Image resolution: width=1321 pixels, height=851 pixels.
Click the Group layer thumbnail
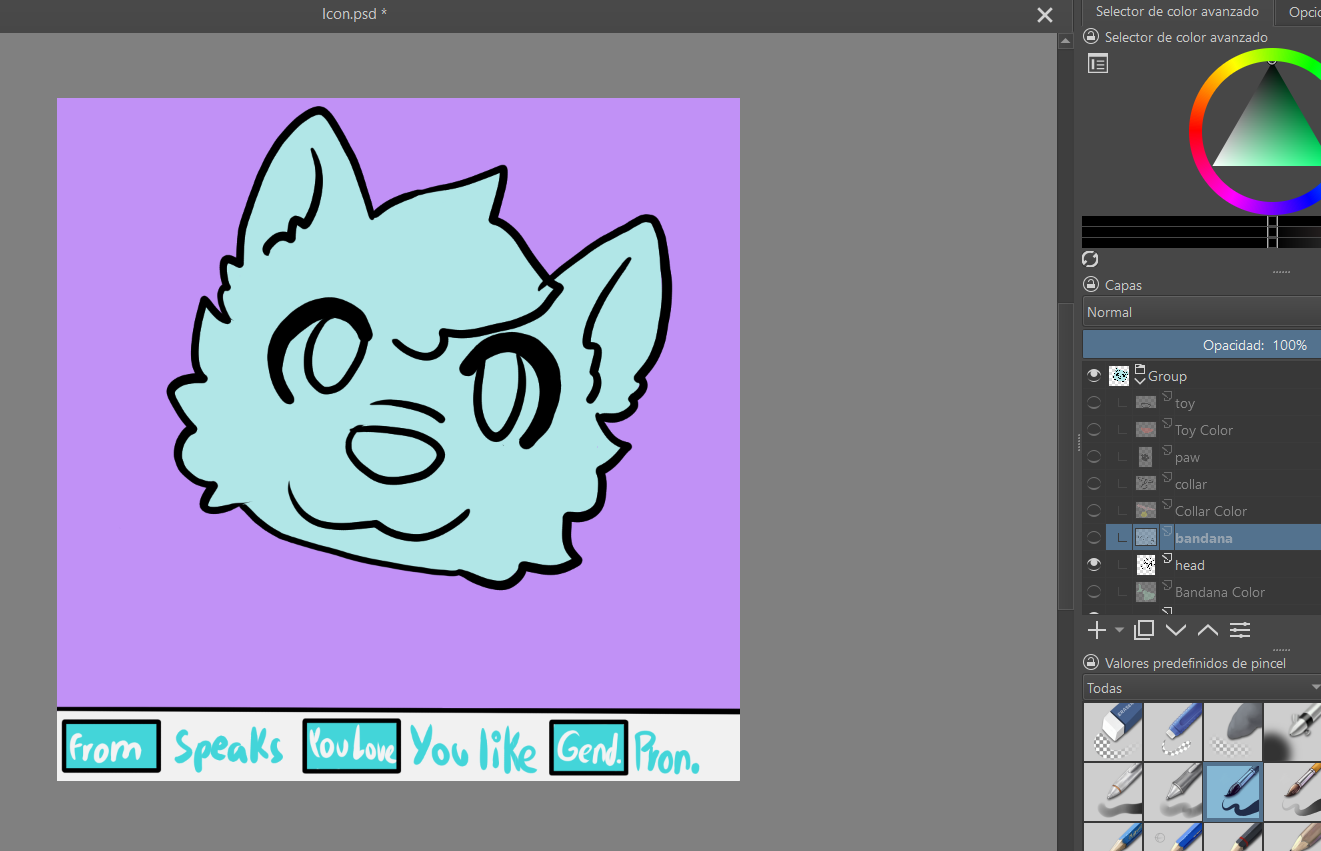(x=1119, y=376)
